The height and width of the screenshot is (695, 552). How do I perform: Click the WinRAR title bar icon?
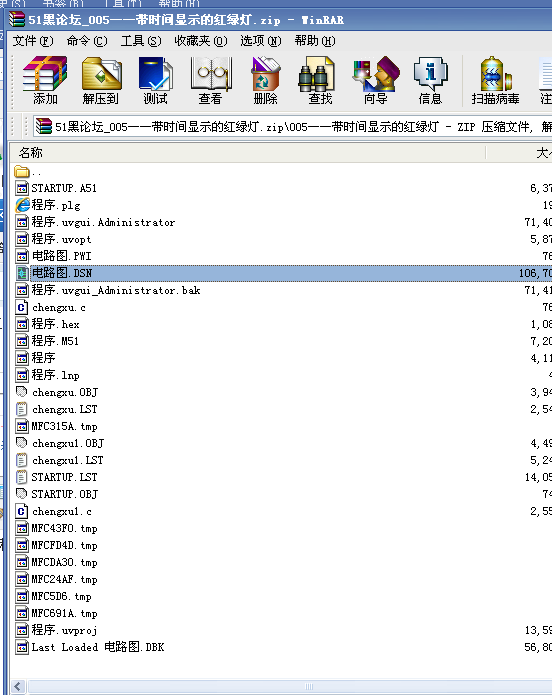(x=17, y=20)
